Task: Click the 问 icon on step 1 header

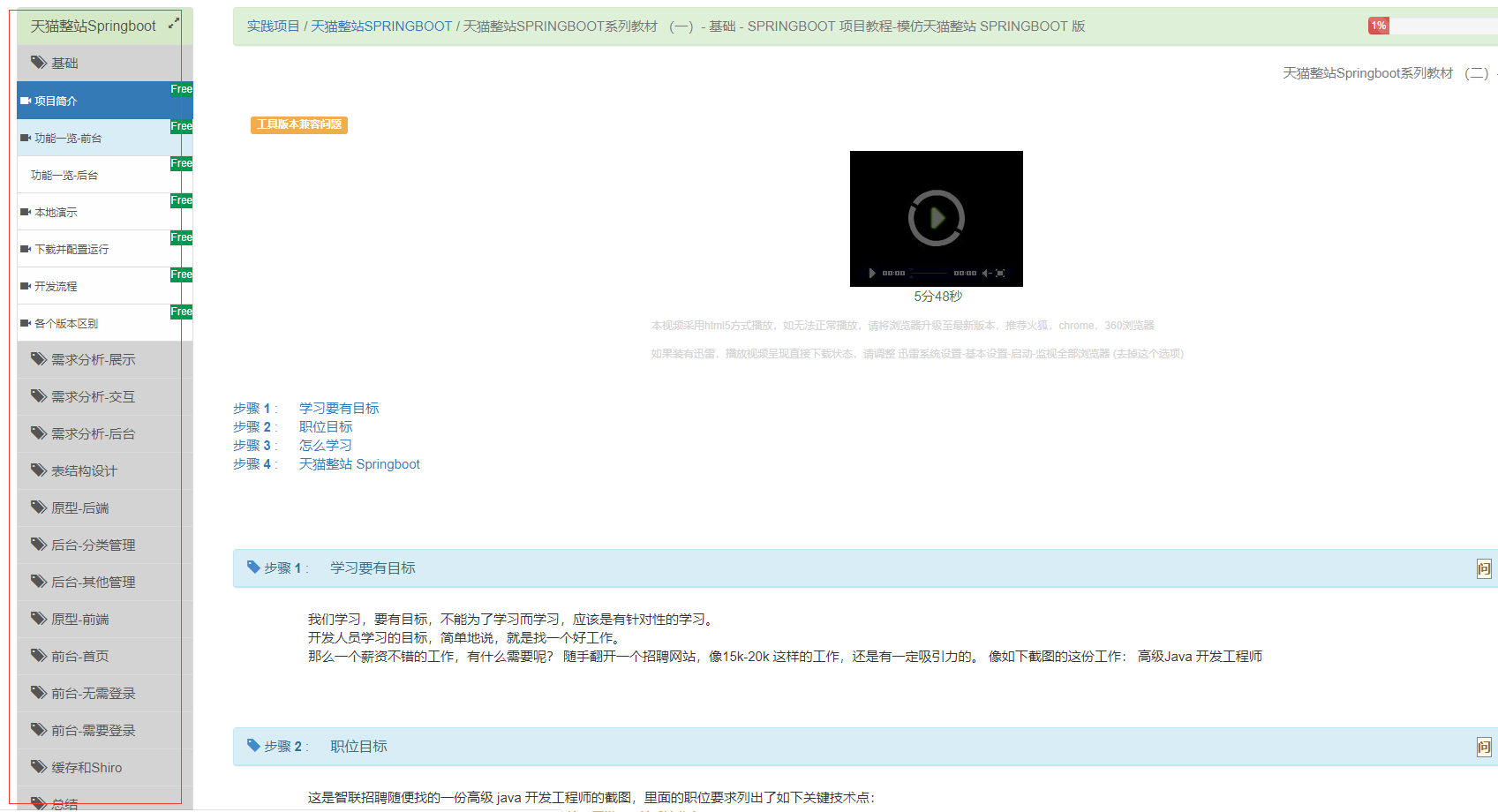Action: coord(1484,569)
